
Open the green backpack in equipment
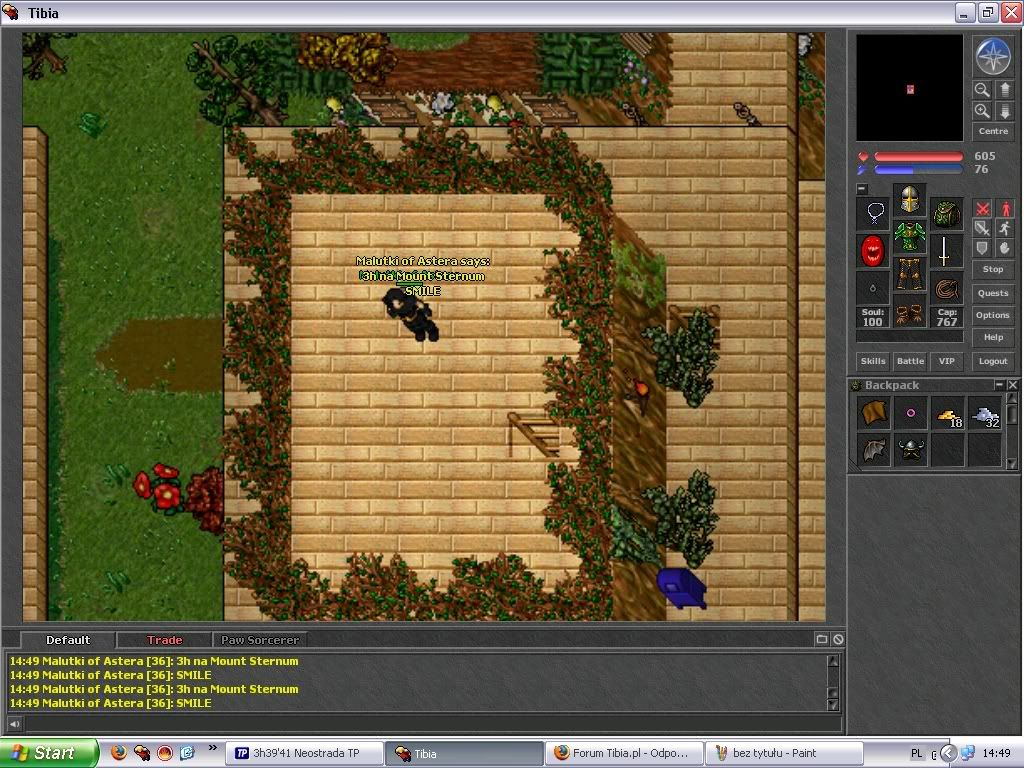[946, 213]
